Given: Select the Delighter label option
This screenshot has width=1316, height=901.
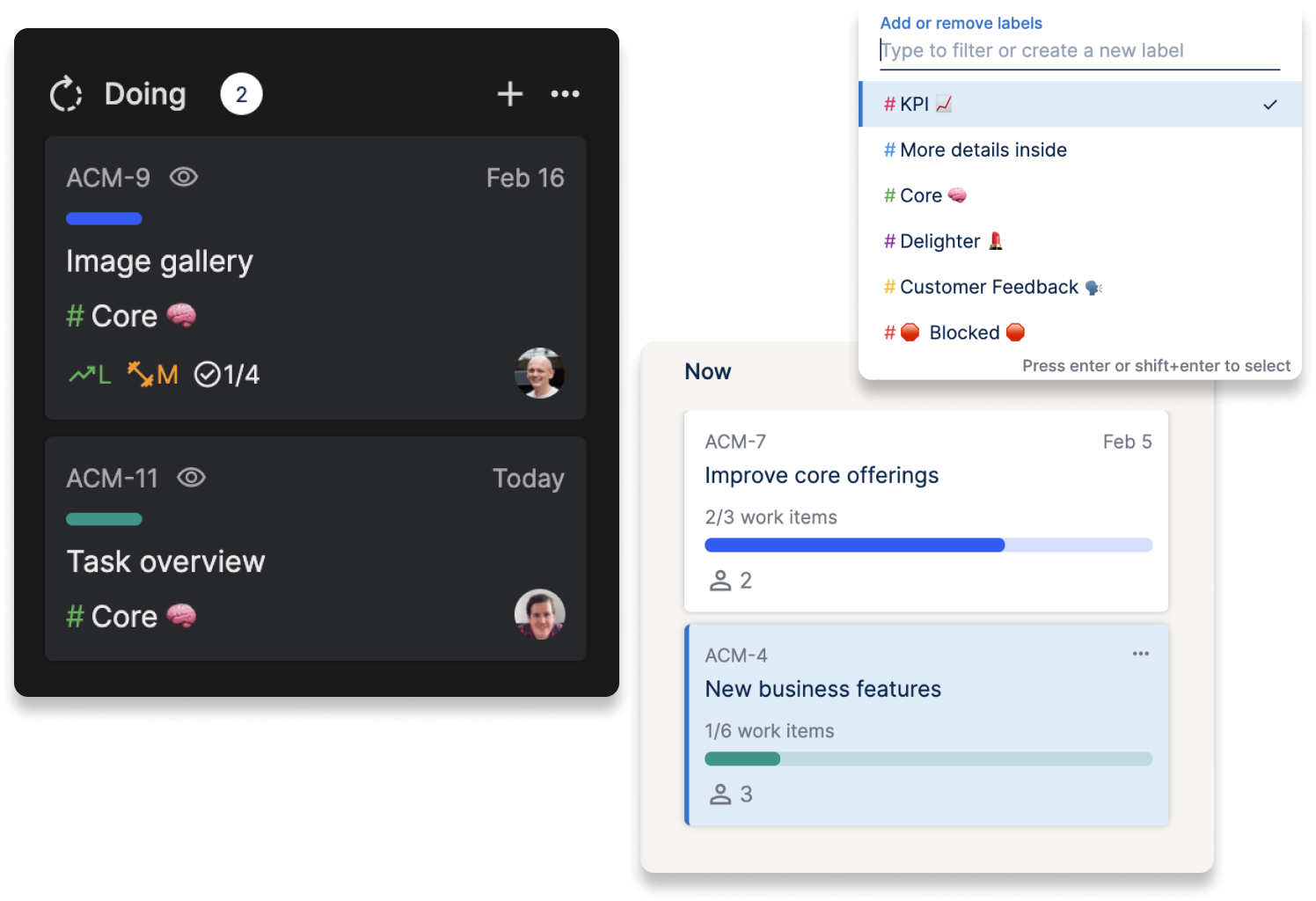Looking at the screenshot, I should pyautogui.click(x=939, y=241).
